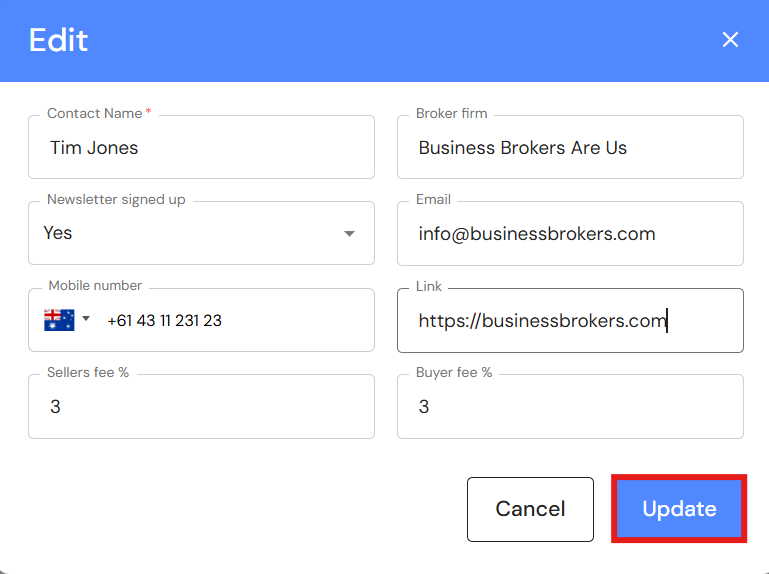The image size is (769, 574).
Task: Select the Buyer fee % input
Action: [x=570, y=407]
